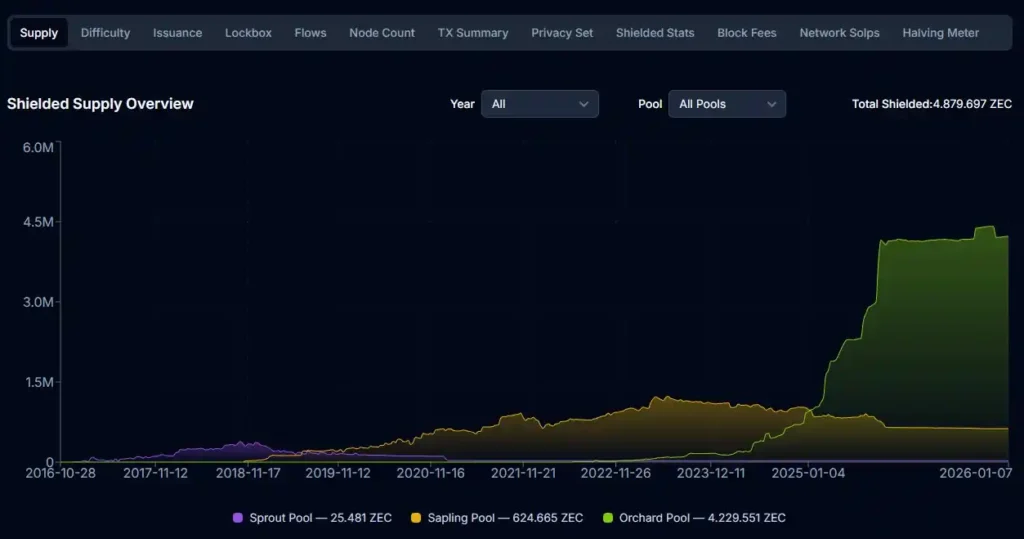Select the Lockbox tab
This screenshot has height=539, width=1024.
248,33
